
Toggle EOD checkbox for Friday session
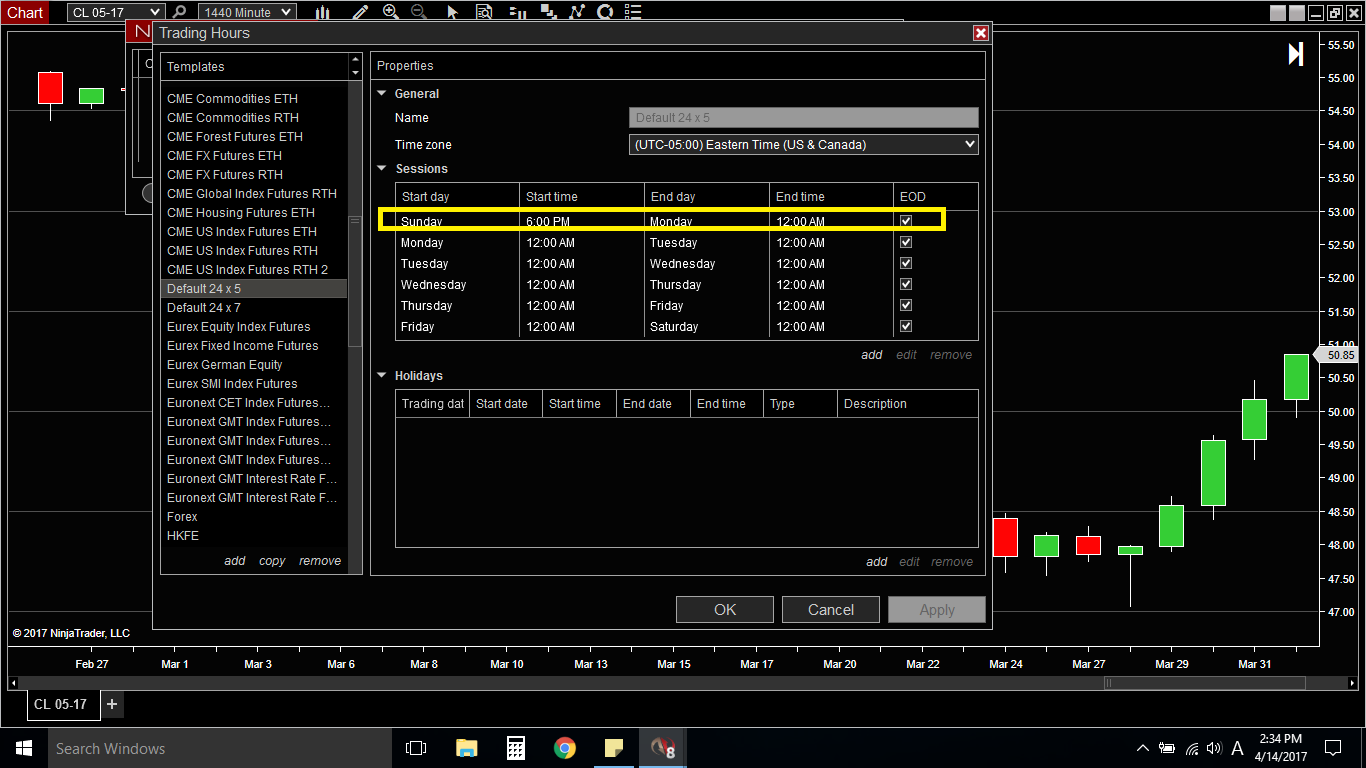[x=906, y=326]
